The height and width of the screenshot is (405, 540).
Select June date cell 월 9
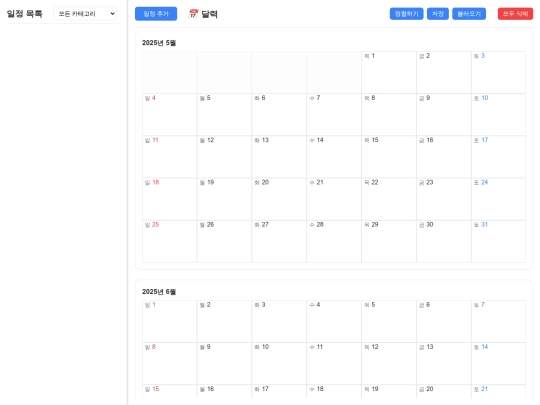pos(224,364)
